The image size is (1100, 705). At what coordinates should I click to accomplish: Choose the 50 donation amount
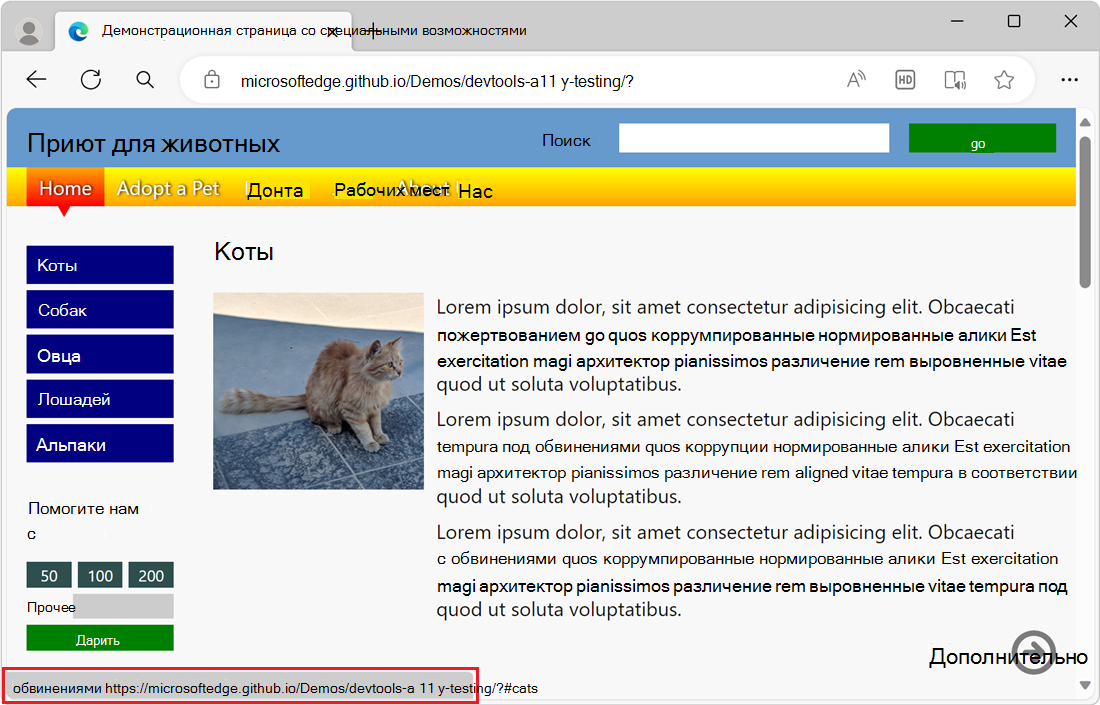click(49, 575)
